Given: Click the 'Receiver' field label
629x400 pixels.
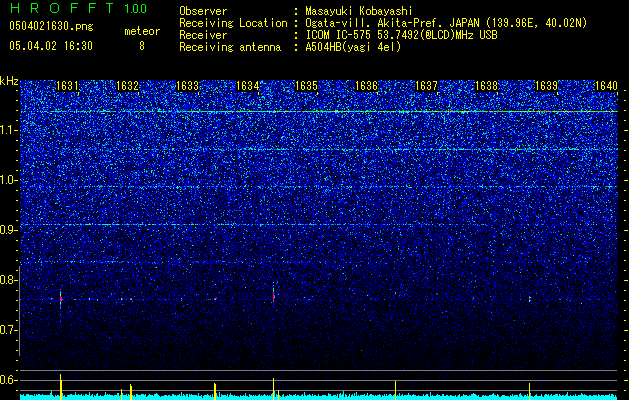Looking at the screenshot, I should pyautogui.click(x=203, y=35).
